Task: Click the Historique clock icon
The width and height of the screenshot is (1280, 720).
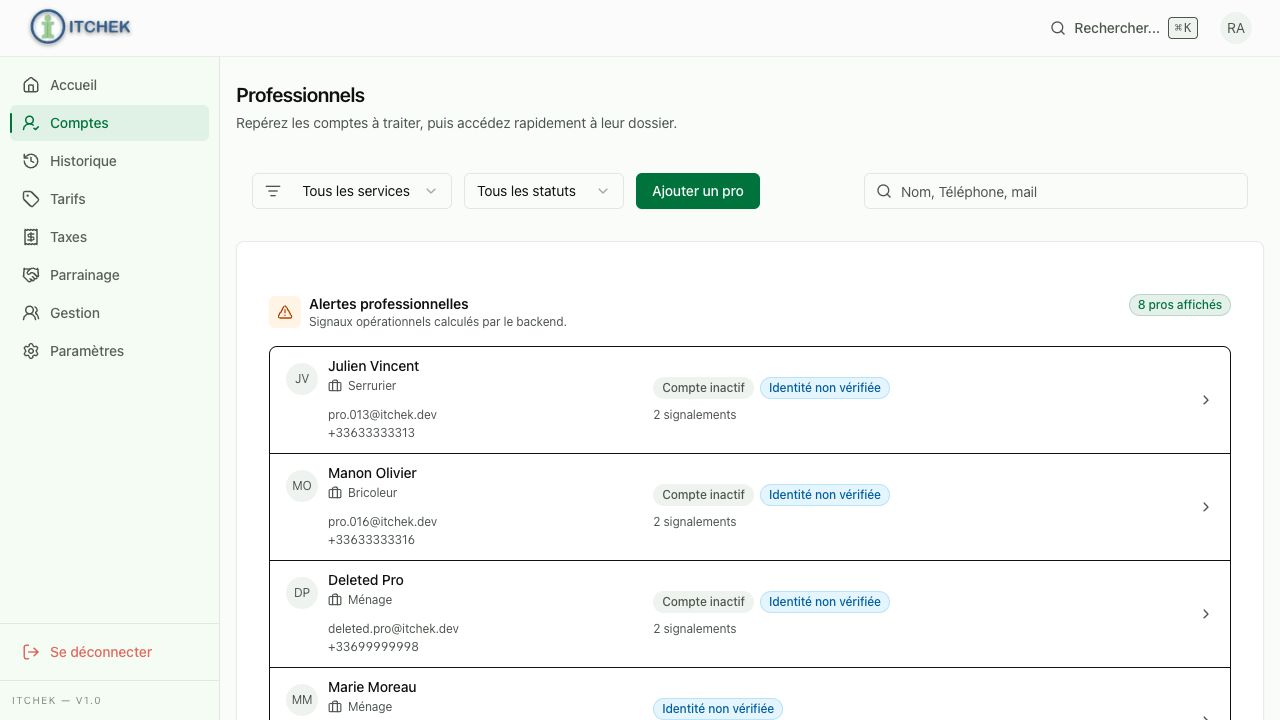Action: (31, 161)
